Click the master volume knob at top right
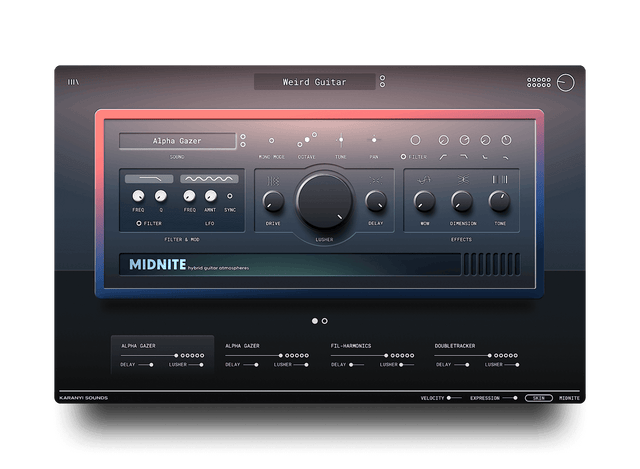Screen dimensions: 640x469 pos(567,82)
